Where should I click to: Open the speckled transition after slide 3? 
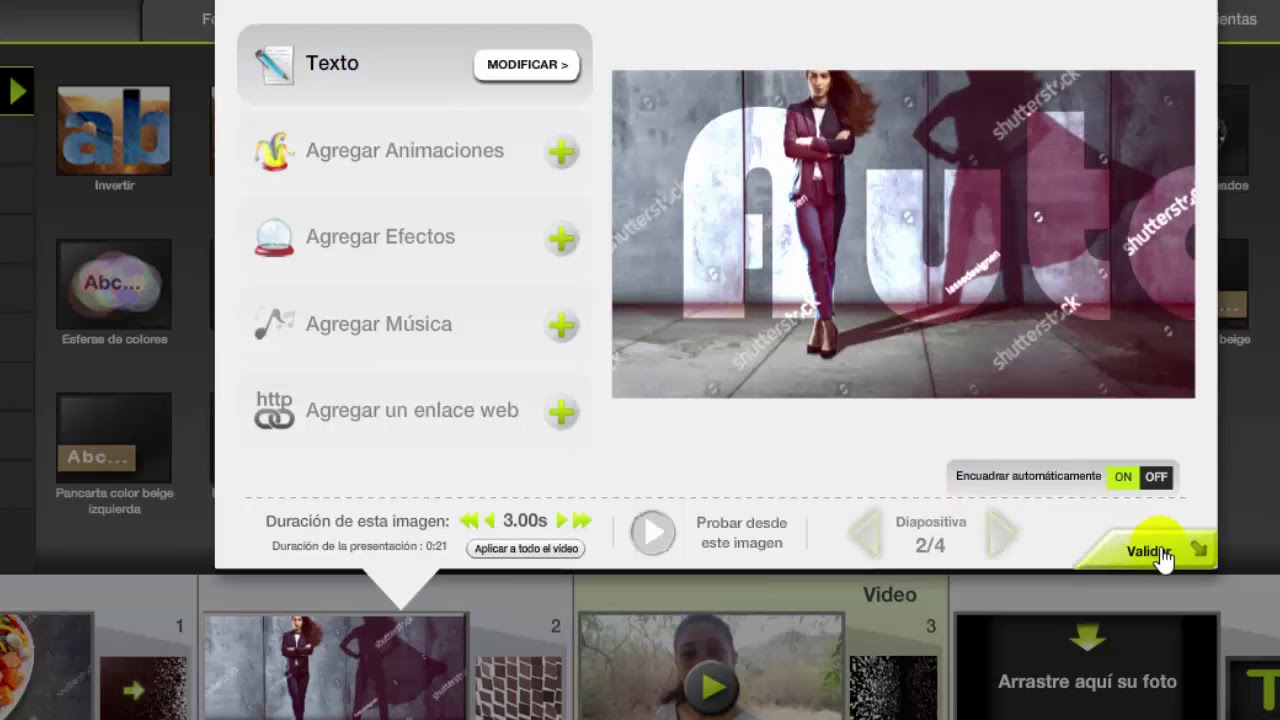pos(893,689)
